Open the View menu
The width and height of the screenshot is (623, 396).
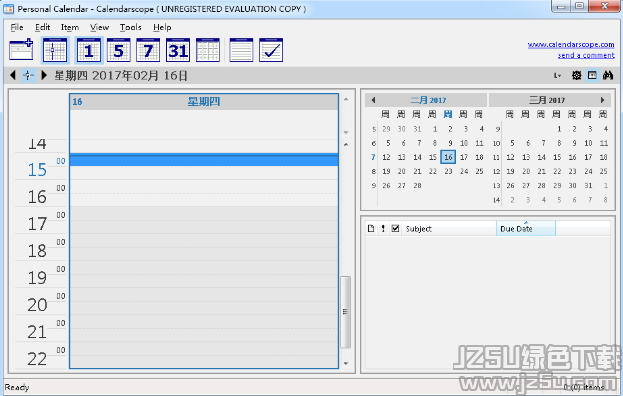[x=99, y=27]
